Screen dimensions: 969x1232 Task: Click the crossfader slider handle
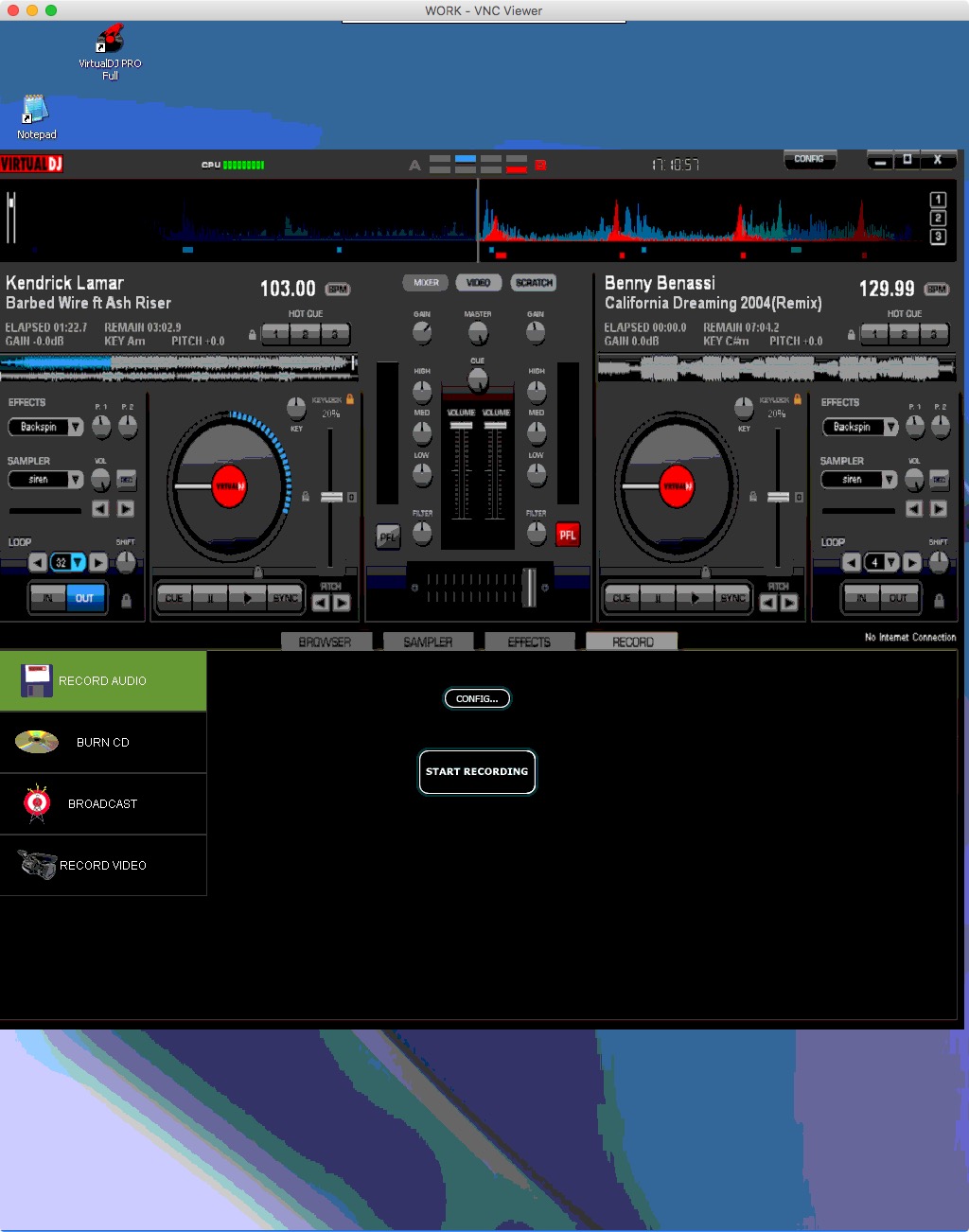[x=530, y=587]
